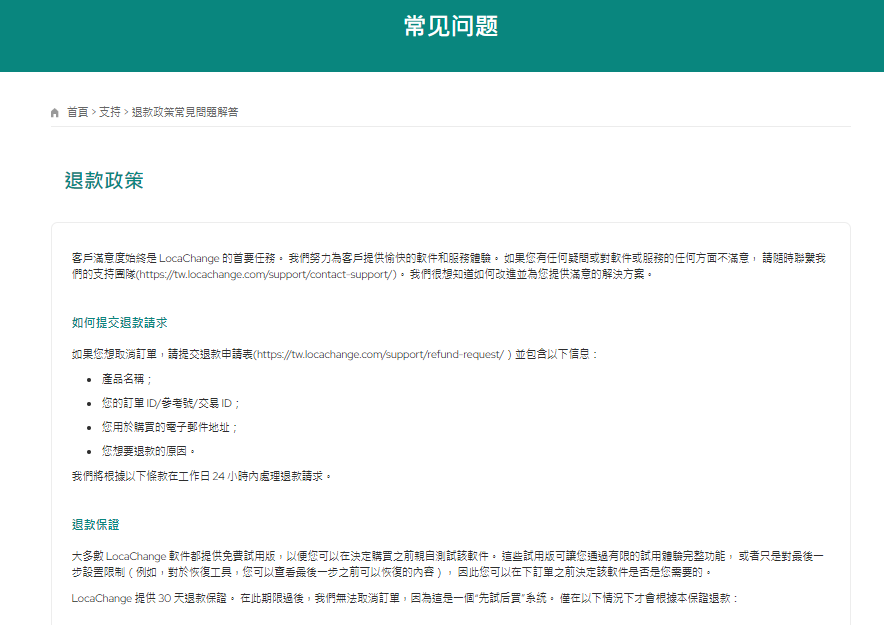Click 退款政策常見問題解答 breadcrumb text
The width and height of the screenshot is (884, 625).
(185, 112)
